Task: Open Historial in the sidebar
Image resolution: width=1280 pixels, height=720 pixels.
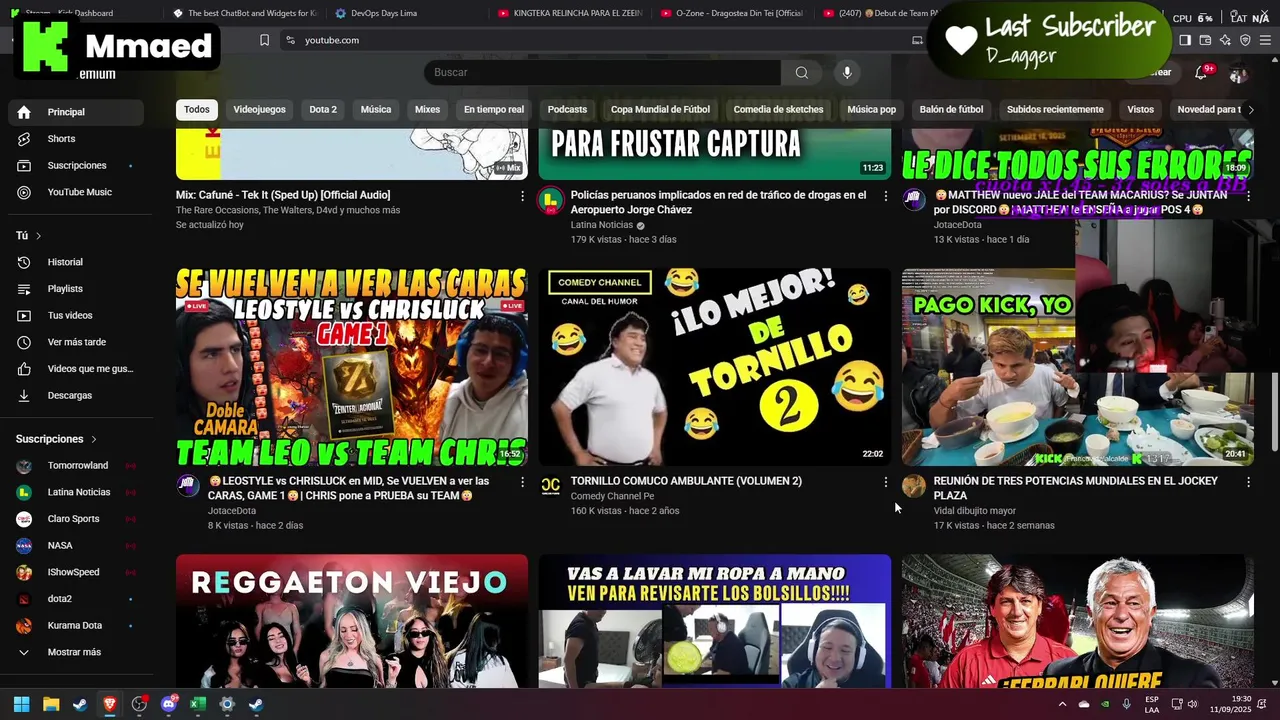Action: point(76,262)
